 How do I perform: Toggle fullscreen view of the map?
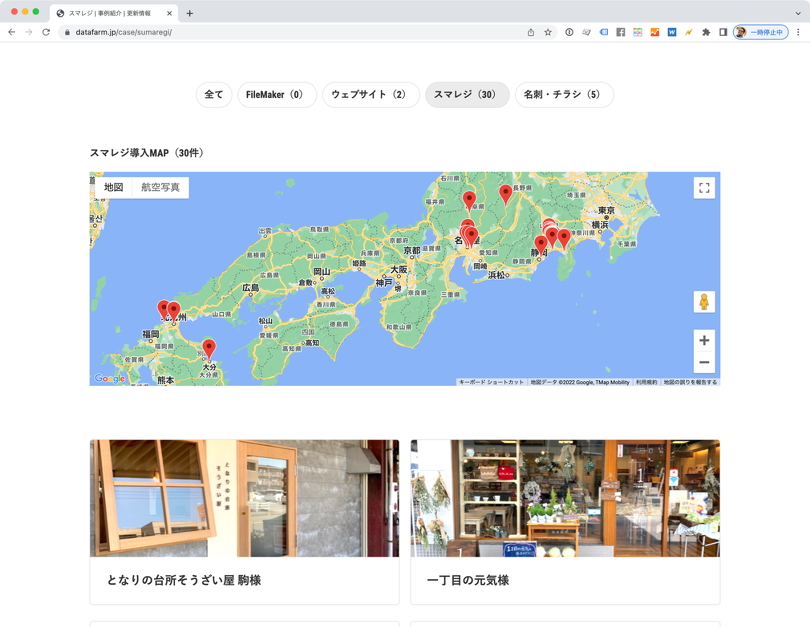(x=704, y=188)
